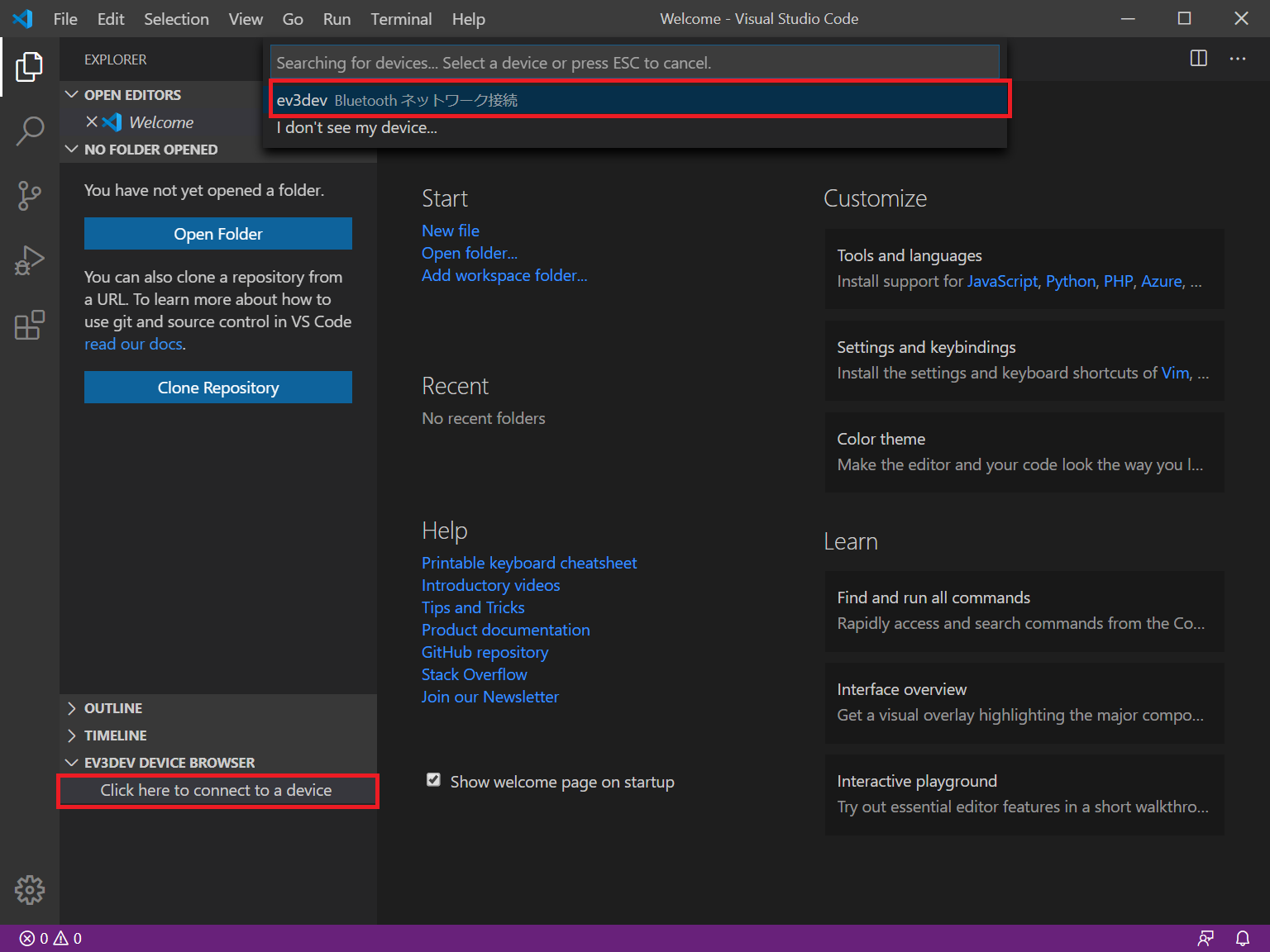Click the JavaScript link under Tools and languages

(1002, 281)
